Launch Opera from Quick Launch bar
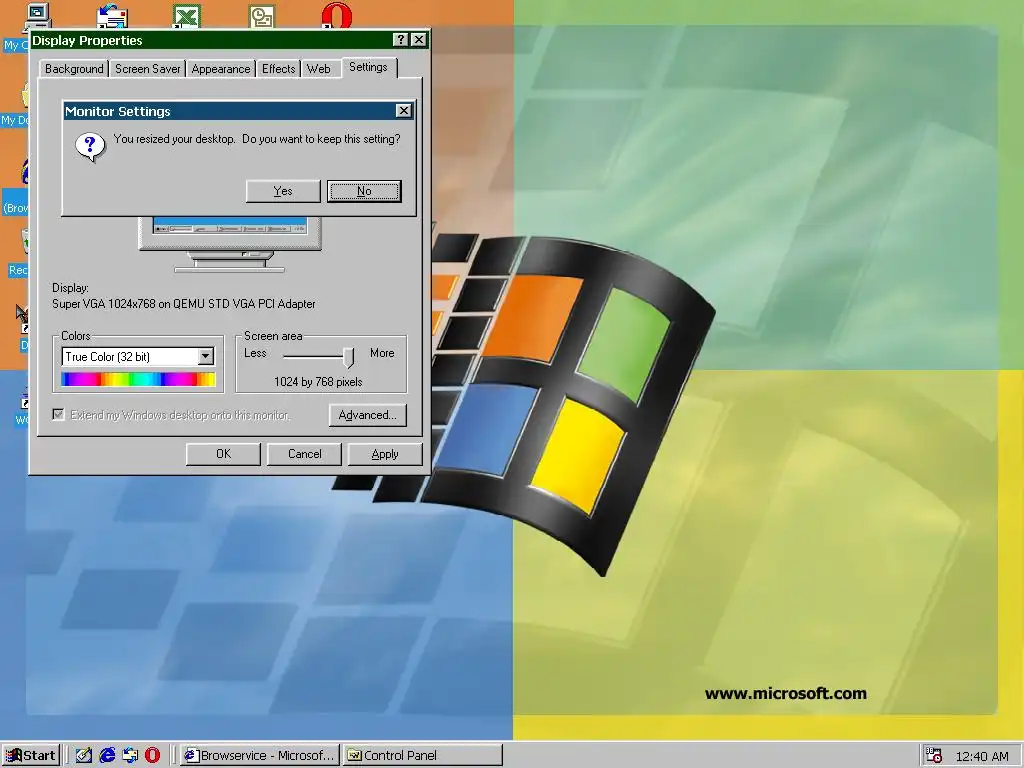1024x768 pixels. click(x=152, y=755)
